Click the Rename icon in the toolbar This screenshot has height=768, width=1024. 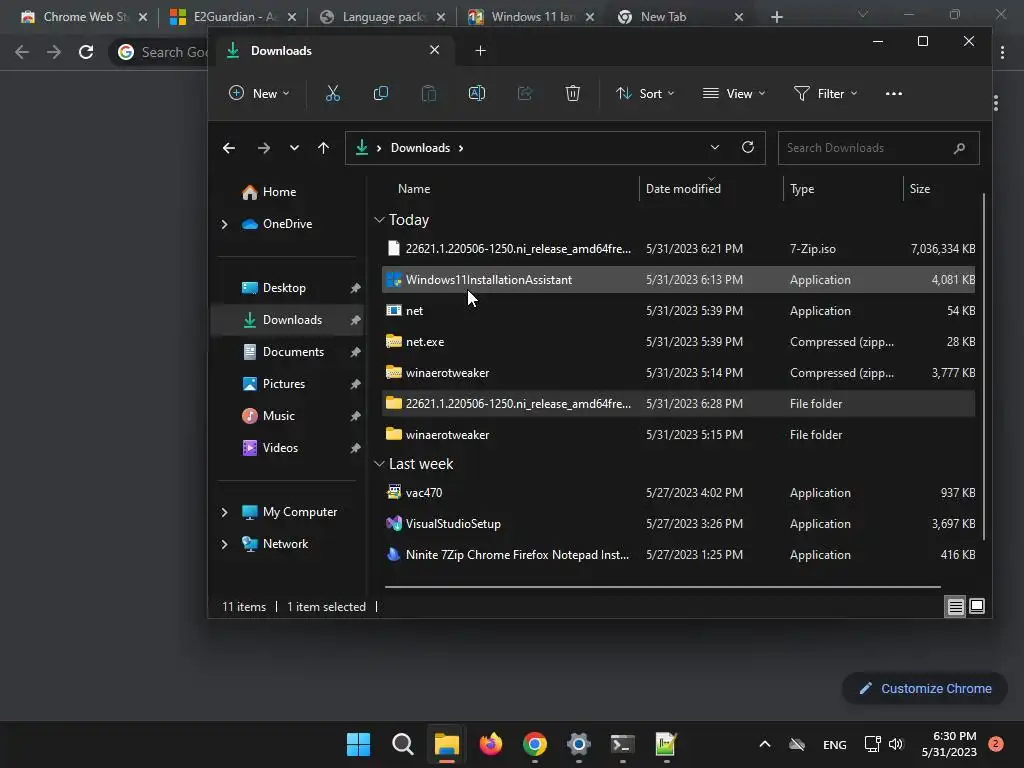tap(477, 93)
